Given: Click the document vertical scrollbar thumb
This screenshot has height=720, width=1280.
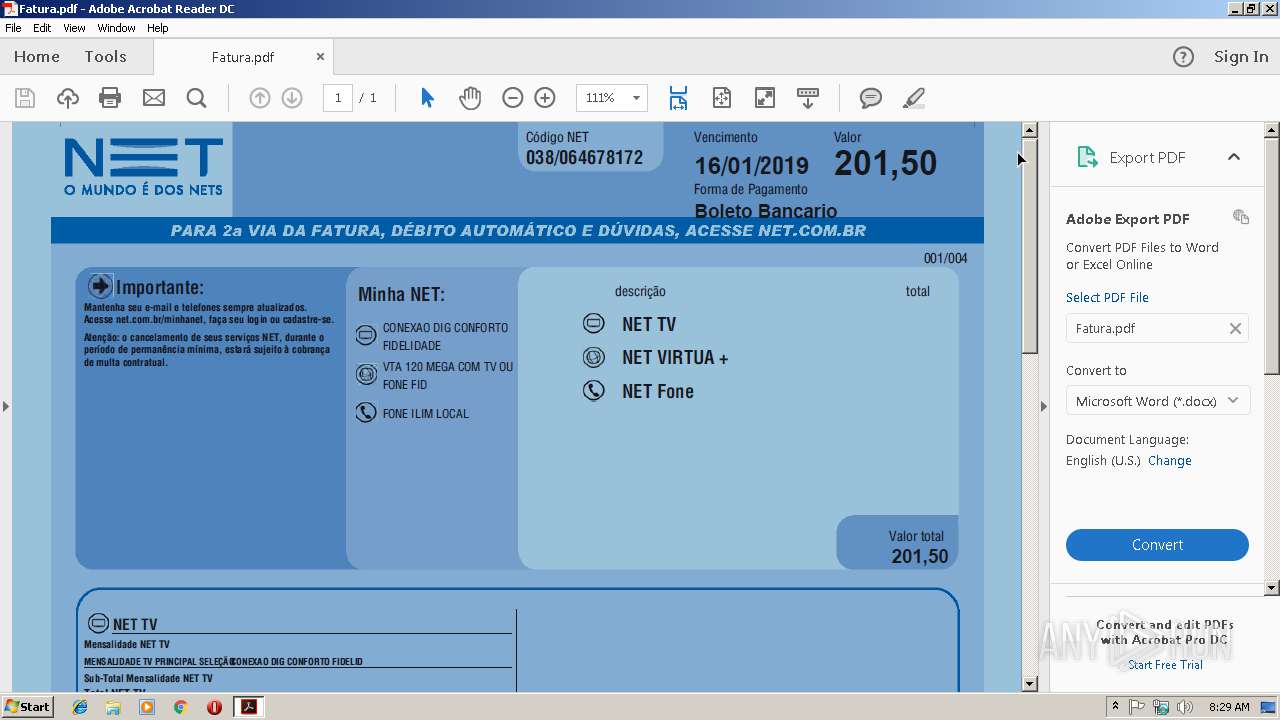Looking at the screenshot, I should point(1030,246).
